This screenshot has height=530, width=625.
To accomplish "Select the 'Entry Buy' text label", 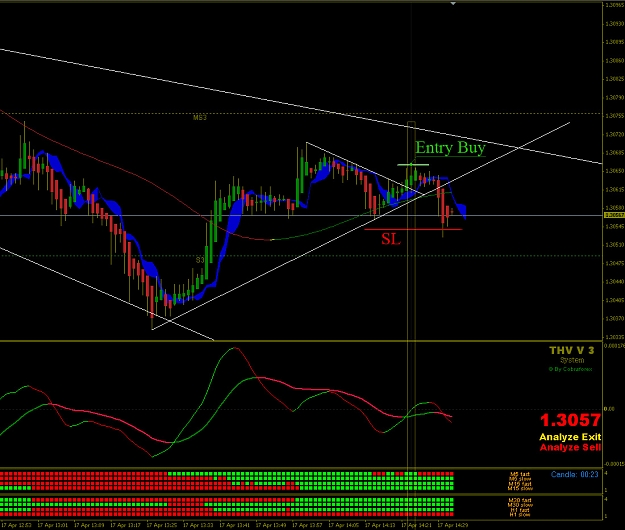I will (x=450, y=148).
